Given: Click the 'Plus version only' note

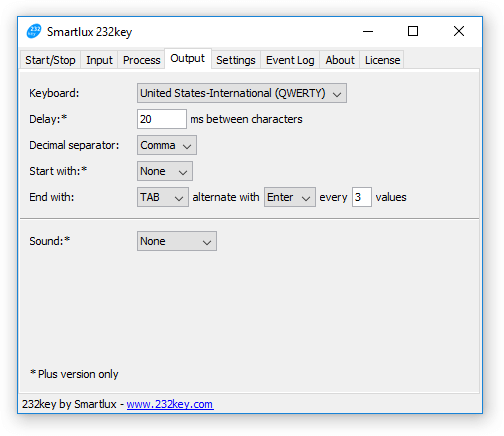Looking at the screenshot, I should (x=74, y=374).
